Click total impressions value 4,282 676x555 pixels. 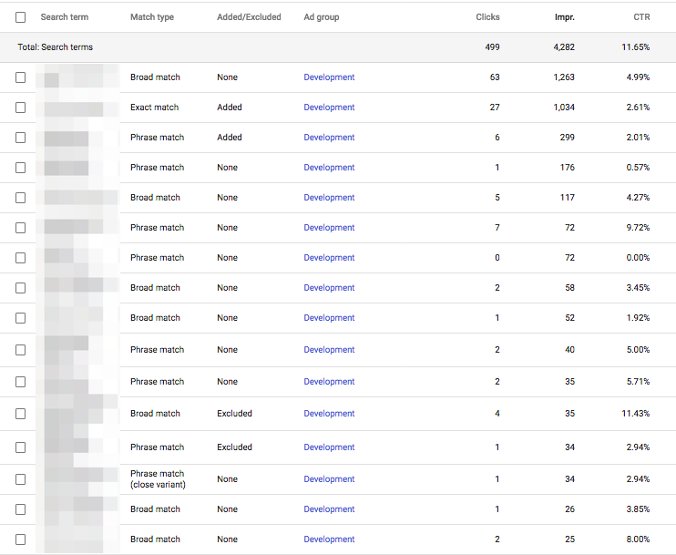(x=564, y=47)
